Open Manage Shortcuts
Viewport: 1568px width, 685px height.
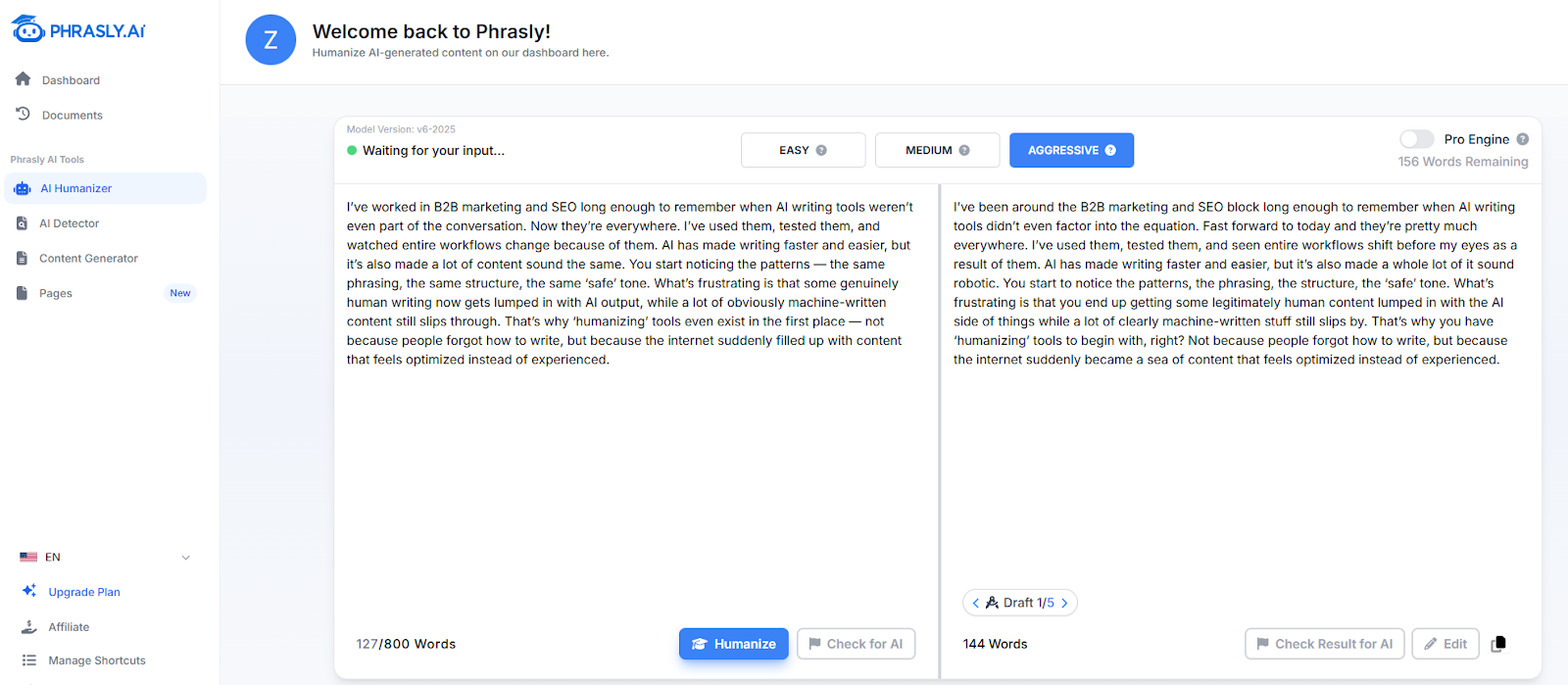[x=94, y=660]
